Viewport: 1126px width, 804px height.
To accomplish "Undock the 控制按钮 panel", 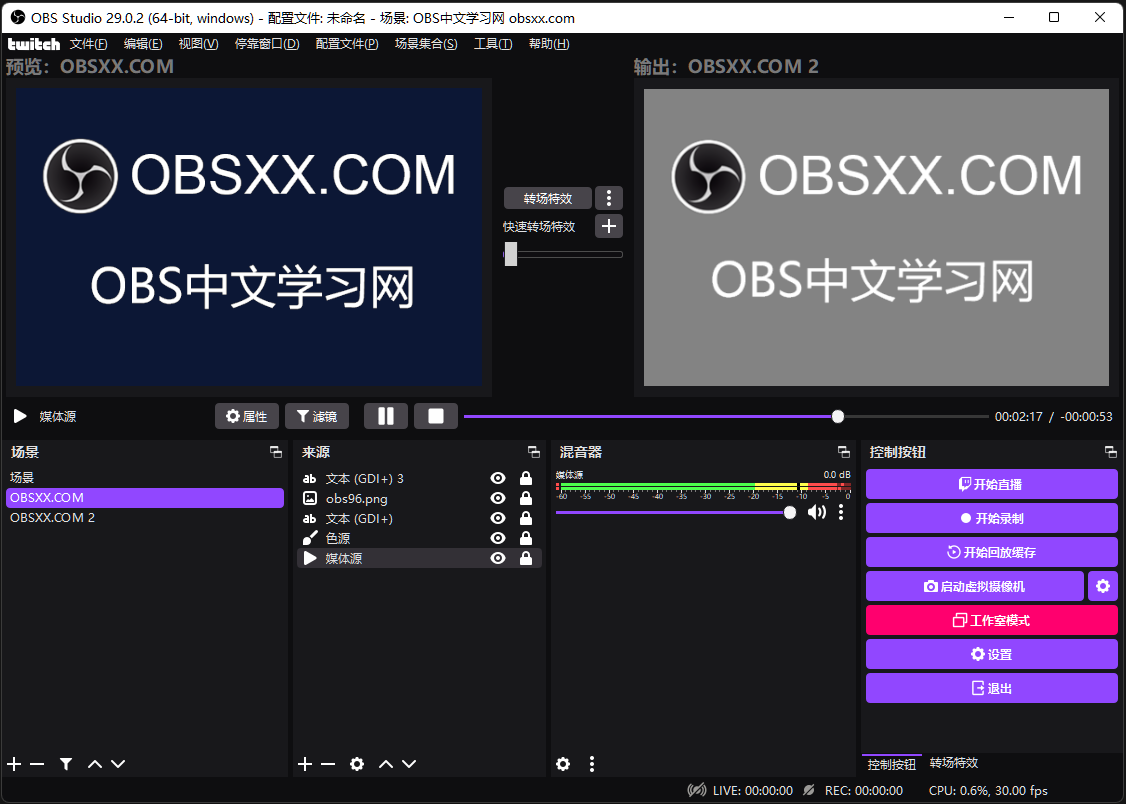I will (x=1111, y=452).
